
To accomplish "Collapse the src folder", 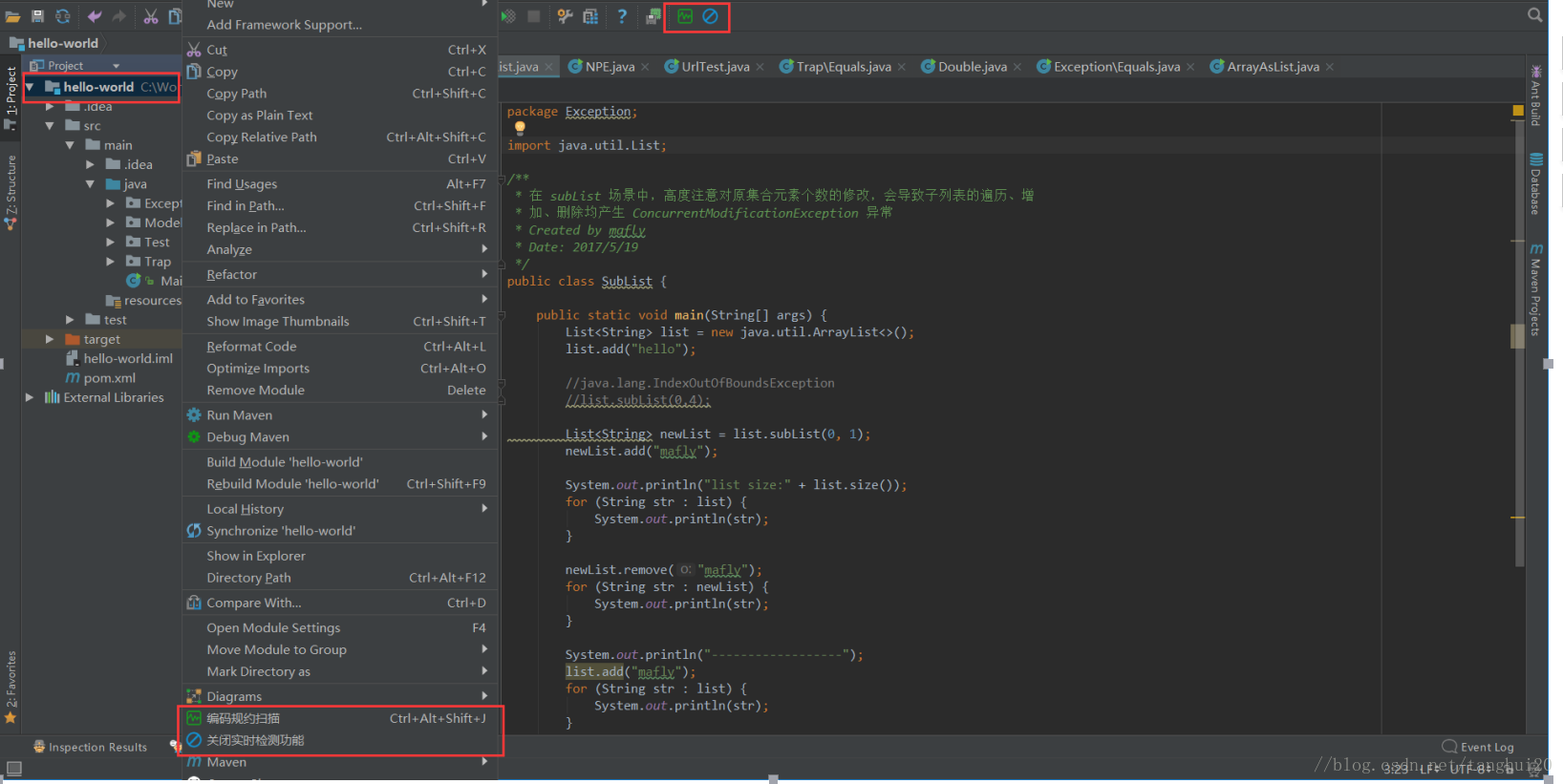I will click(x=50, y=126).
